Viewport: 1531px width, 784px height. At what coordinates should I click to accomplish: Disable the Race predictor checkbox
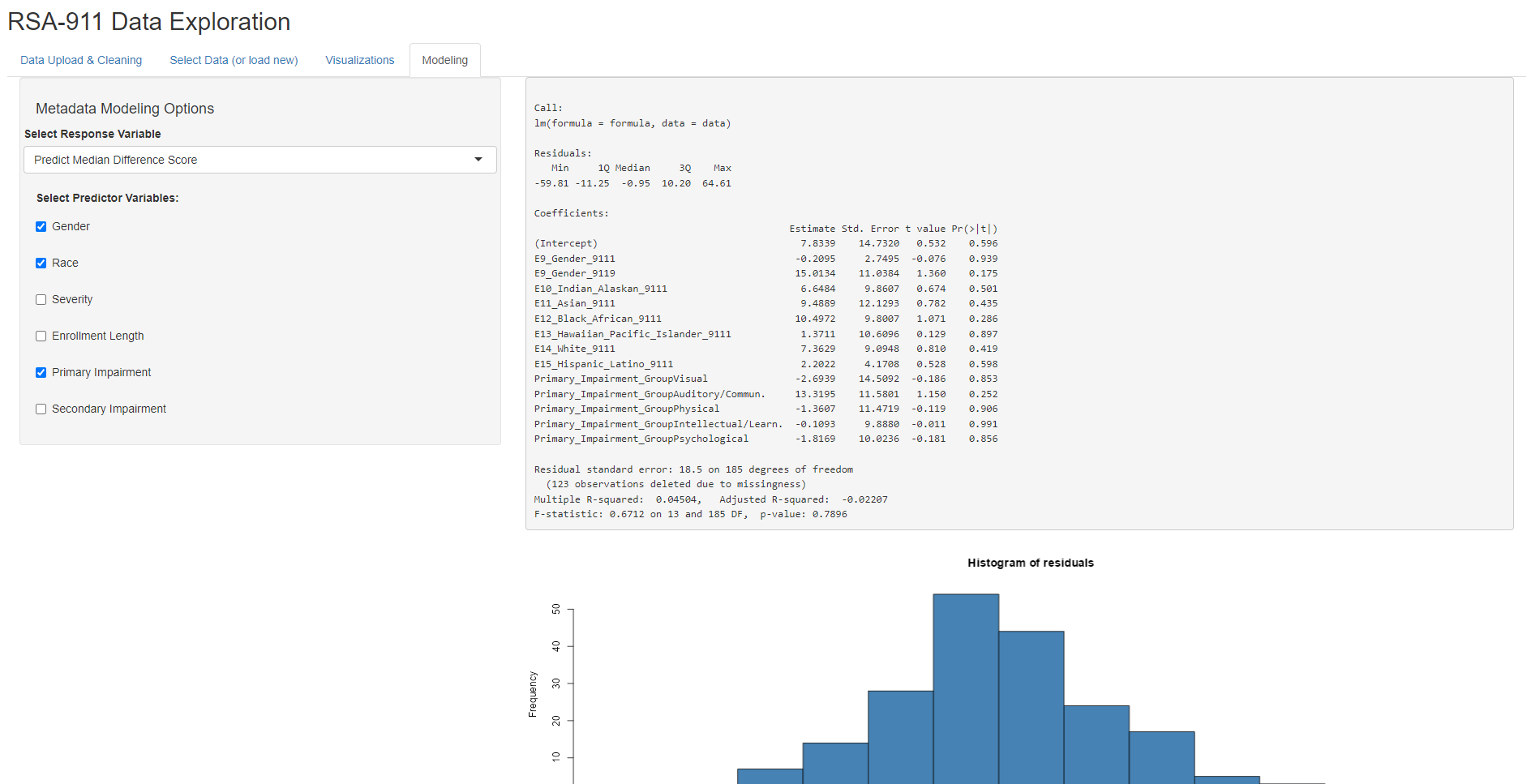click(41, 263)
